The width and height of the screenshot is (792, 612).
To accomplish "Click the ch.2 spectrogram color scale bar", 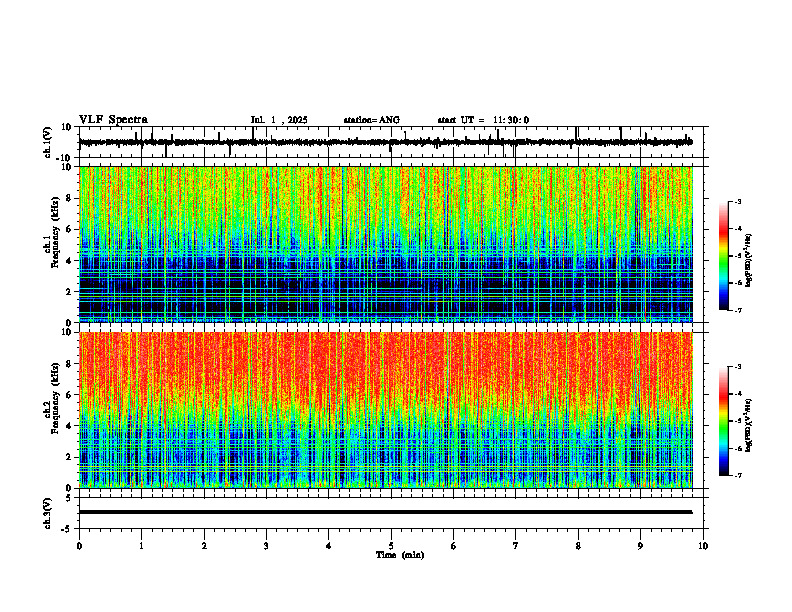I will 724,421.
